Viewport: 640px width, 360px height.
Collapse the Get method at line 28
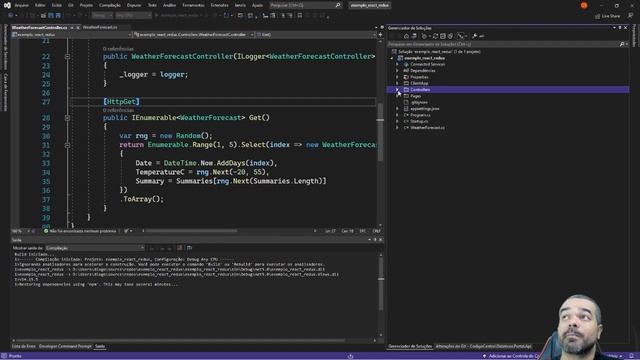pos(67,118)
